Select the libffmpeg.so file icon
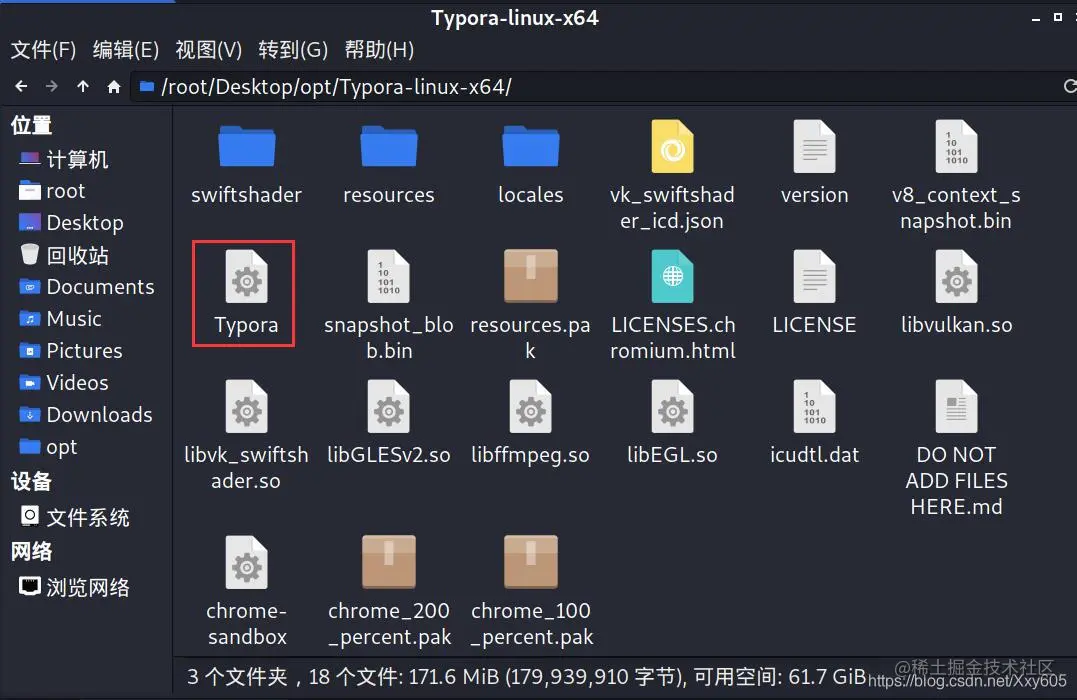This screenshot has height=700, width=1077. (x=530, y=406)
